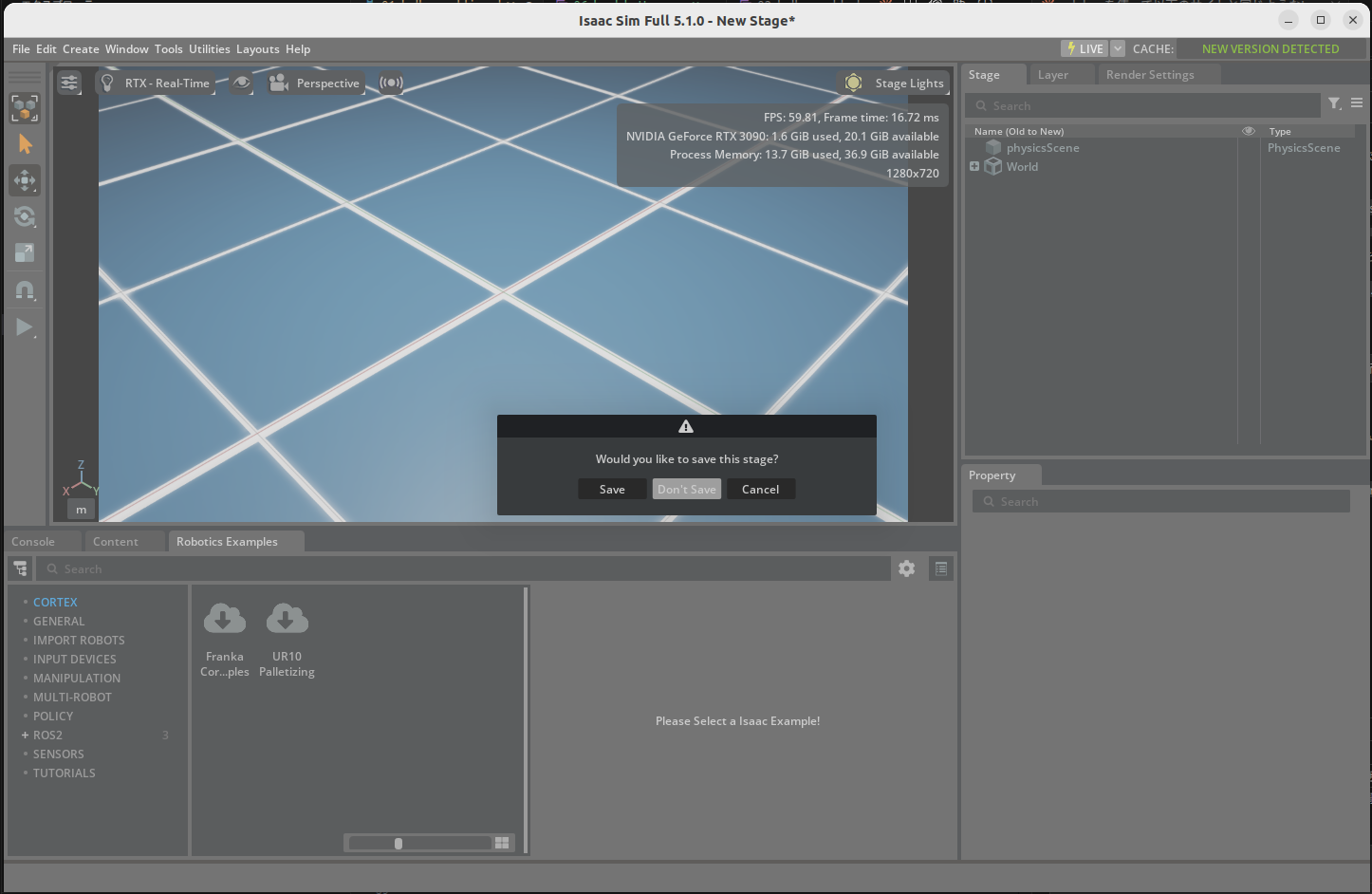
Task: Activate the Move tool in left toolbar
Action: coord(25,180)
